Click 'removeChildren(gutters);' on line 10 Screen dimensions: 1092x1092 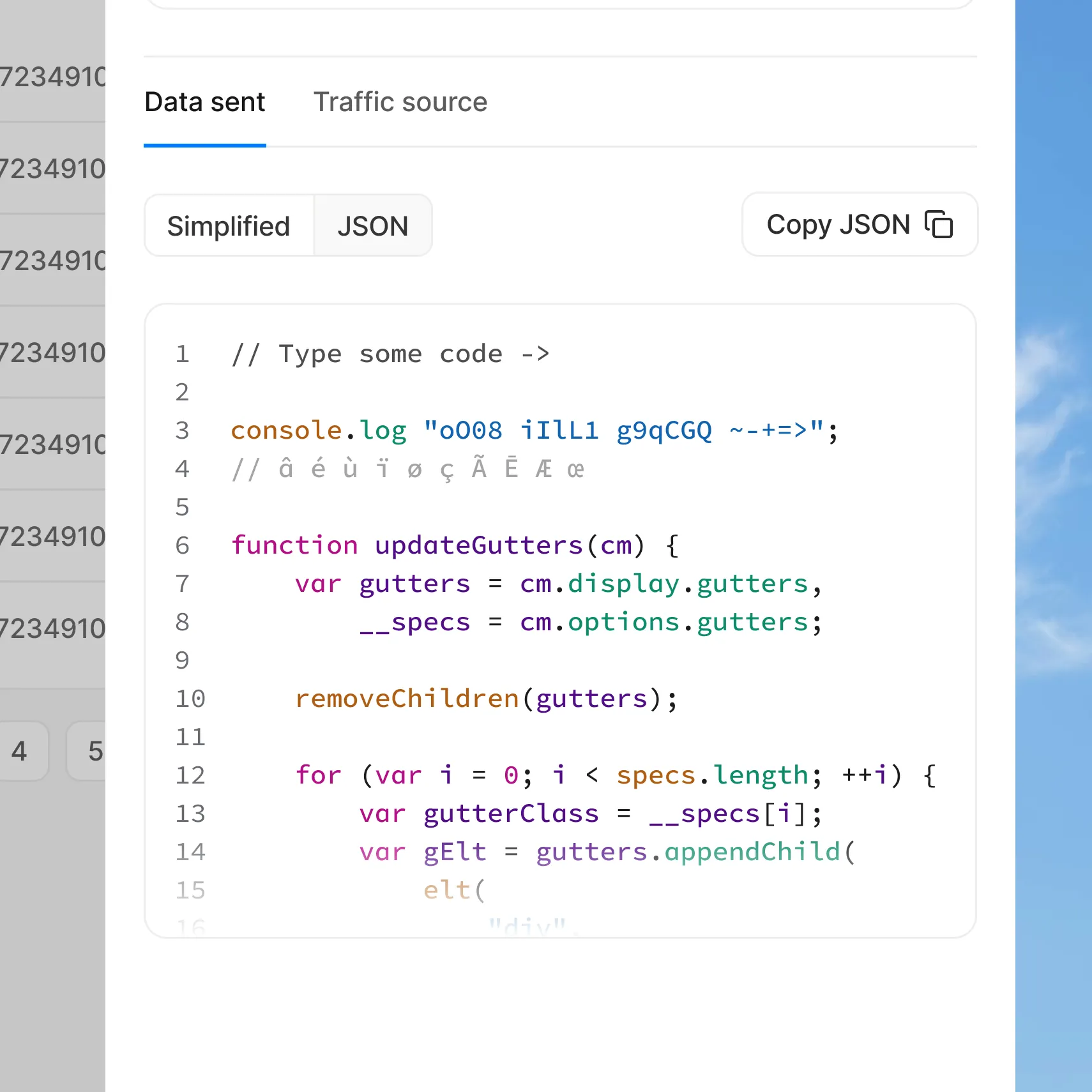[x=487, y=699]
